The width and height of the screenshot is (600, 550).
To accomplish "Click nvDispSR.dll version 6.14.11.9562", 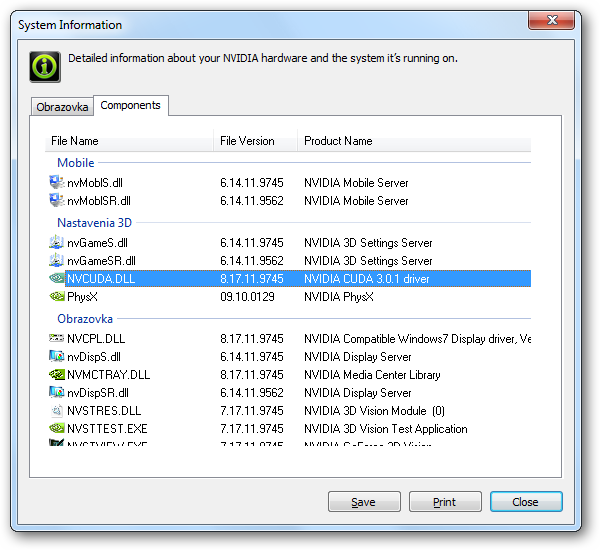I will (252, 393).
